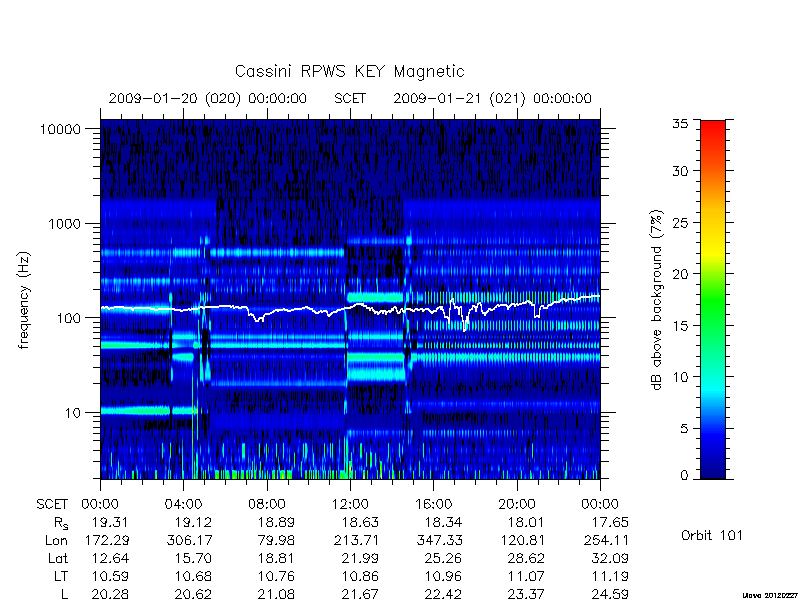Click the '100' frequency tick label
The width and height of the screenshot is (800, 600).
[x=69, y=318]
